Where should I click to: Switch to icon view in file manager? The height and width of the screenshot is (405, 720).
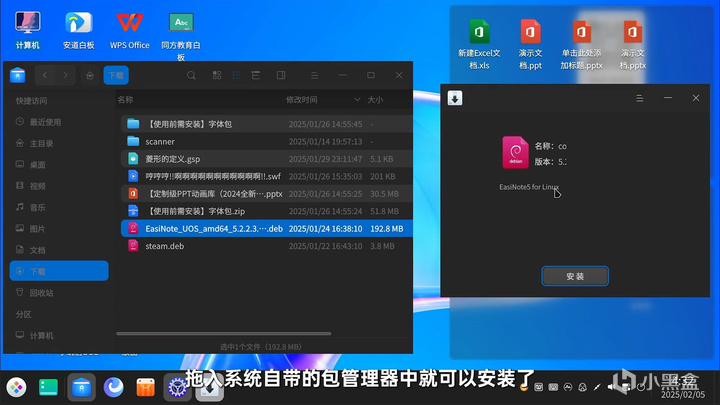point(217,75)
